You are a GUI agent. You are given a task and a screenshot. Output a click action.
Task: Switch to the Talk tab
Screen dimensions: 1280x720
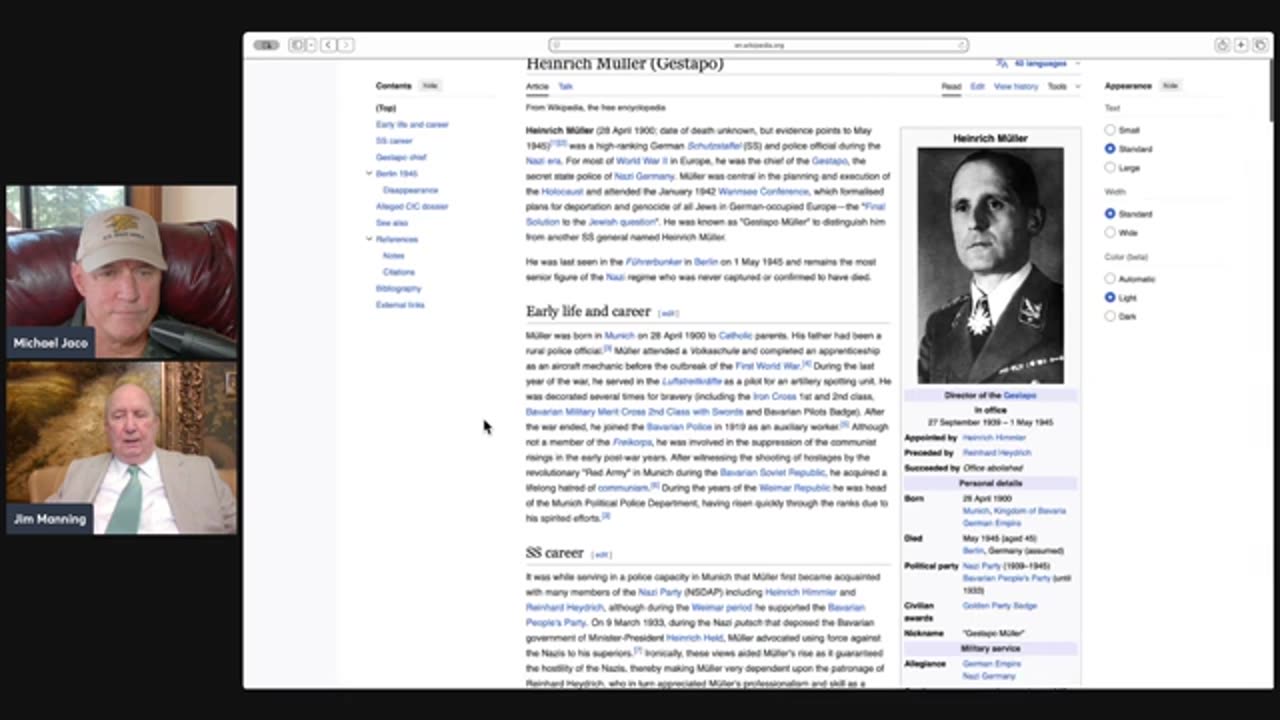click(565, 87)
